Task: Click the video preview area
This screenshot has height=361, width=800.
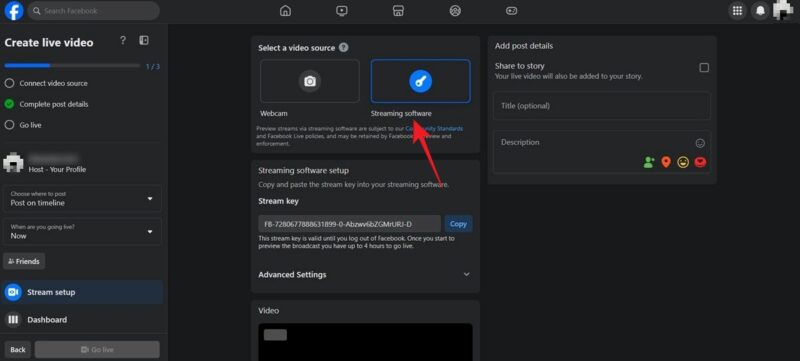Action: click(365, 342)
